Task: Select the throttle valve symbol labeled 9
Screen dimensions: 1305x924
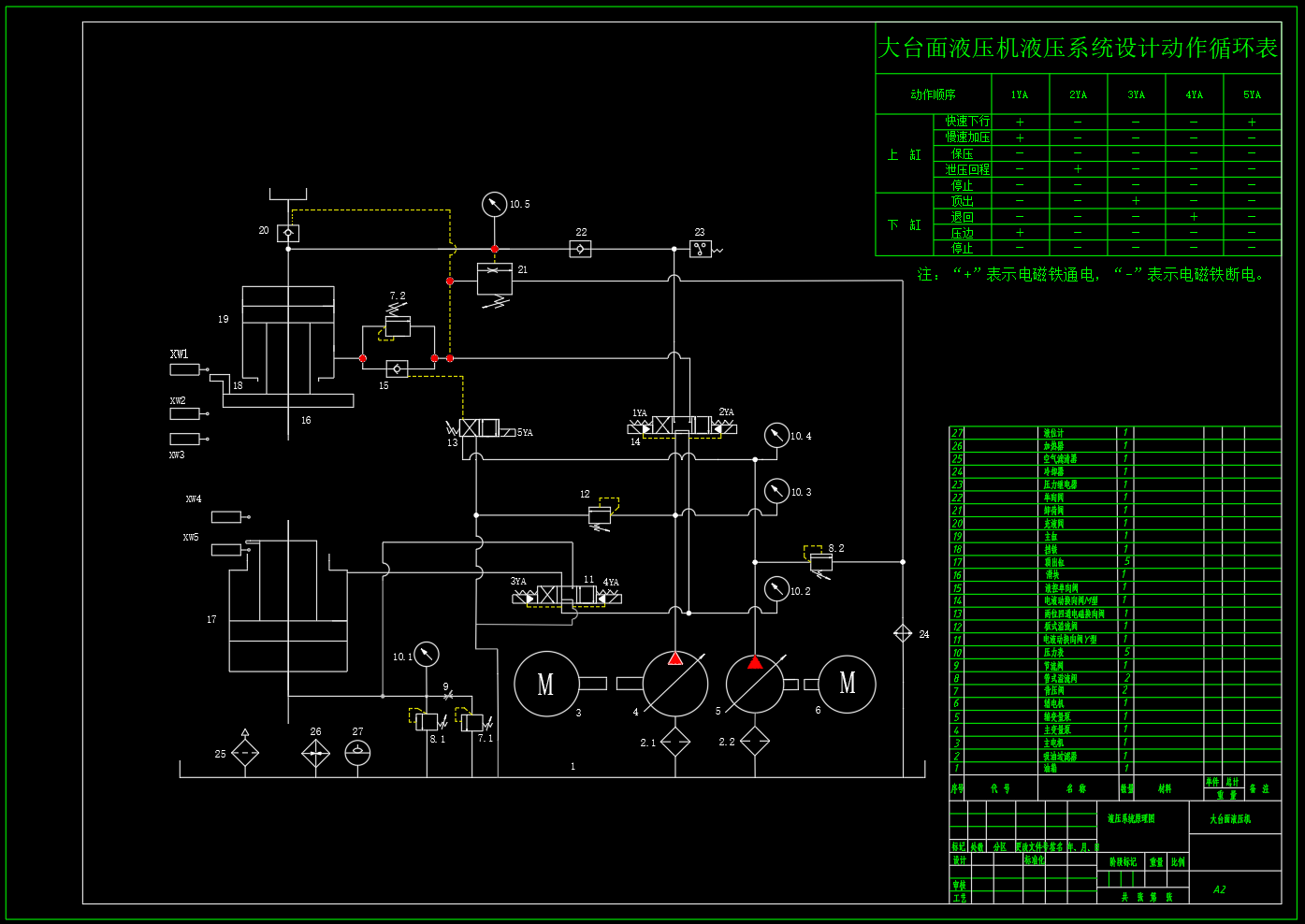Action: 447,696
